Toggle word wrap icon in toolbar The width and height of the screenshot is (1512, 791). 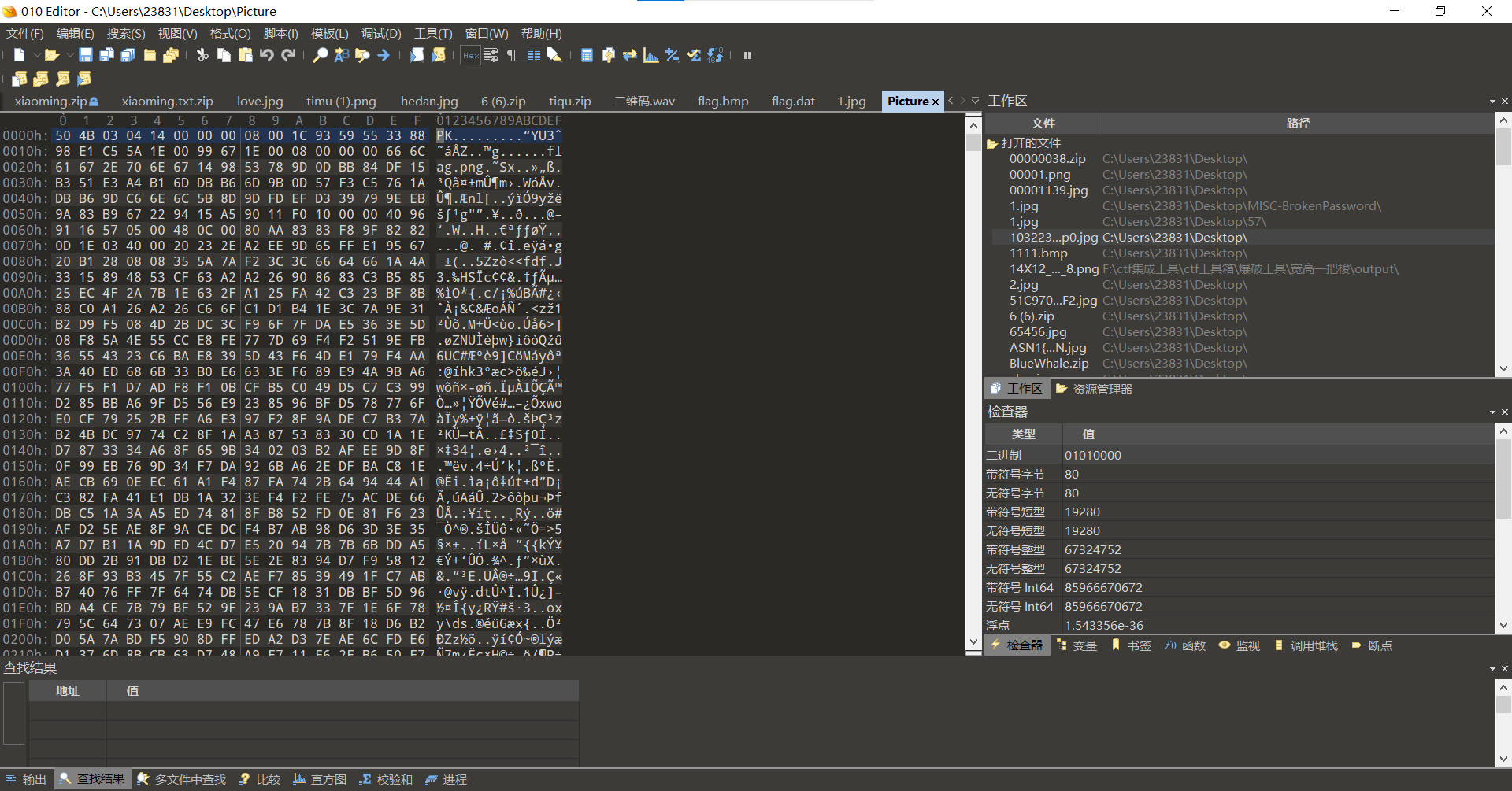click(x=491, y=55)
